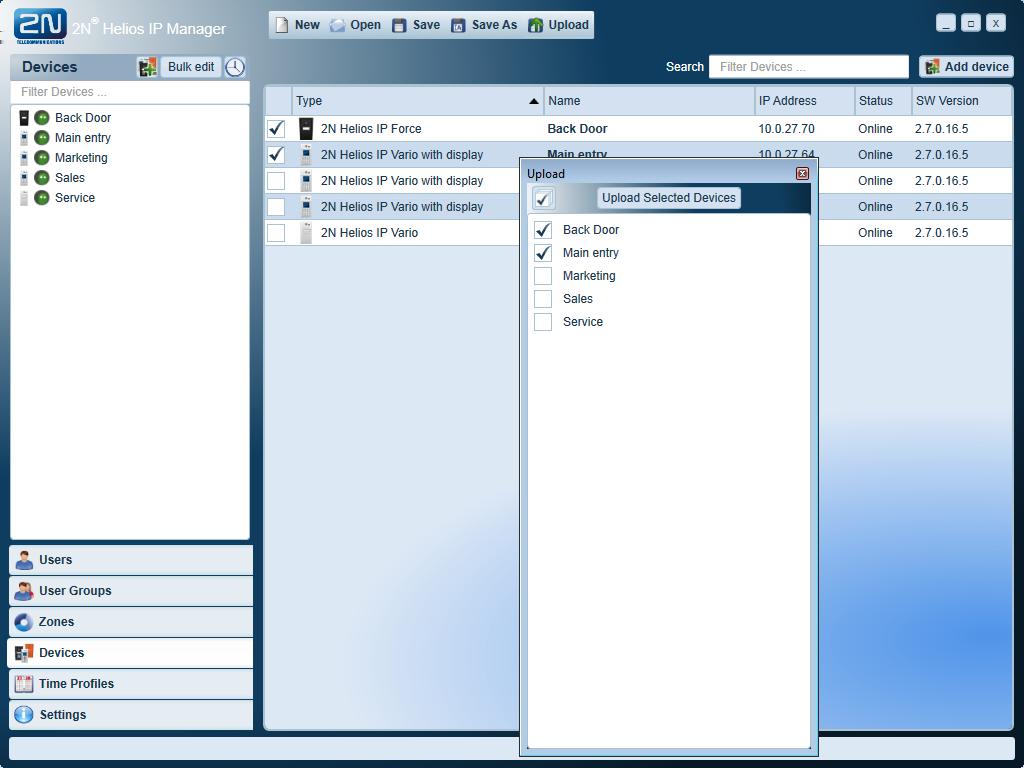Click the clock icon next to Bulk edit

pyautogui.click(x=235, y=67)
